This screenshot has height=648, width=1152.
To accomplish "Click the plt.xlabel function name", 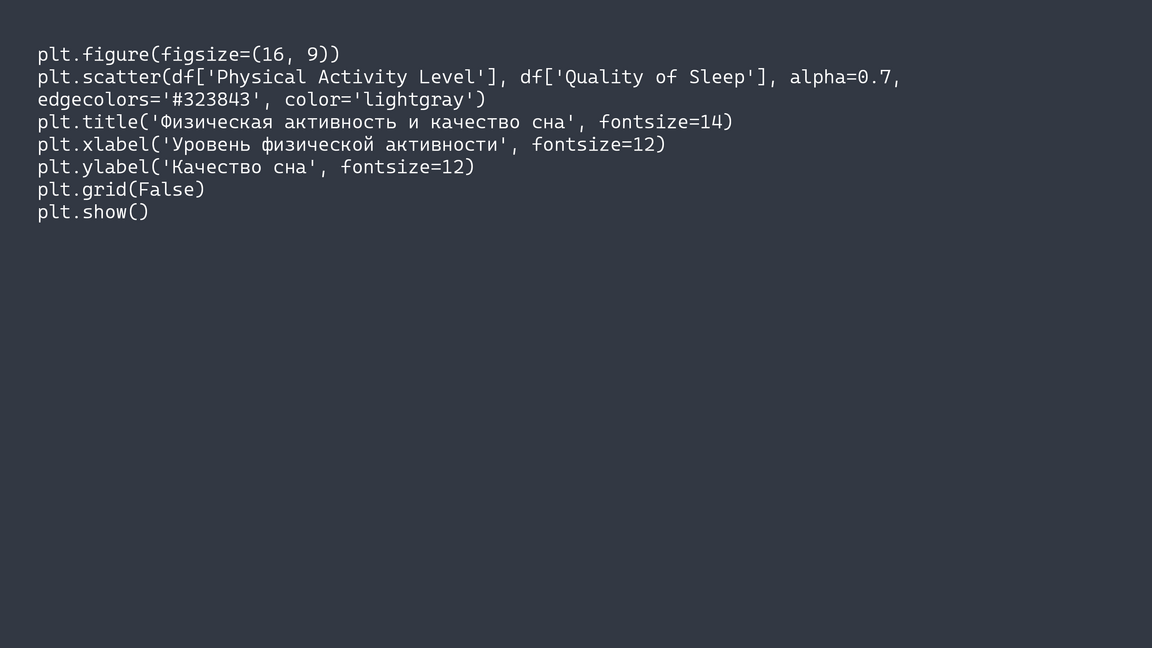I will tap(93, 144).
